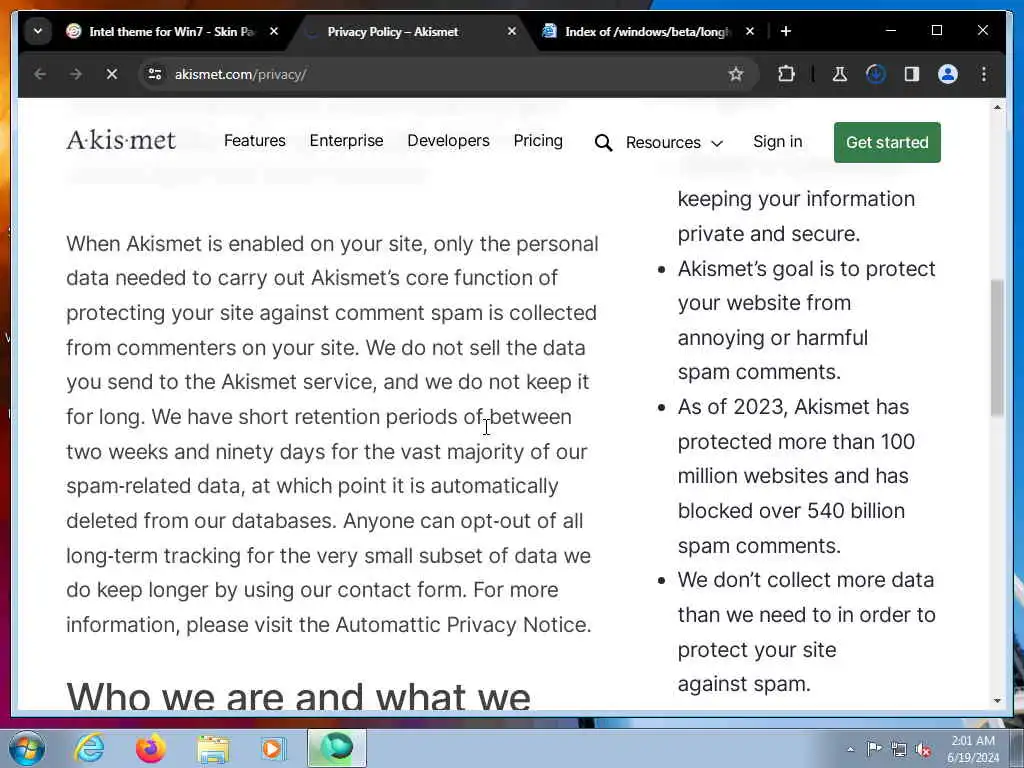Click the scrollbar down arrow
The height and width of the screenshot is (768, 1024).
coord(997,701)
